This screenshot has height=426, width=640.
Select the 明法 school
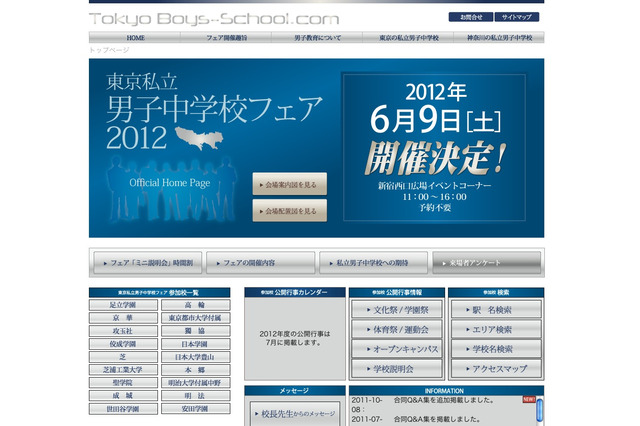(x=196, y=396)
